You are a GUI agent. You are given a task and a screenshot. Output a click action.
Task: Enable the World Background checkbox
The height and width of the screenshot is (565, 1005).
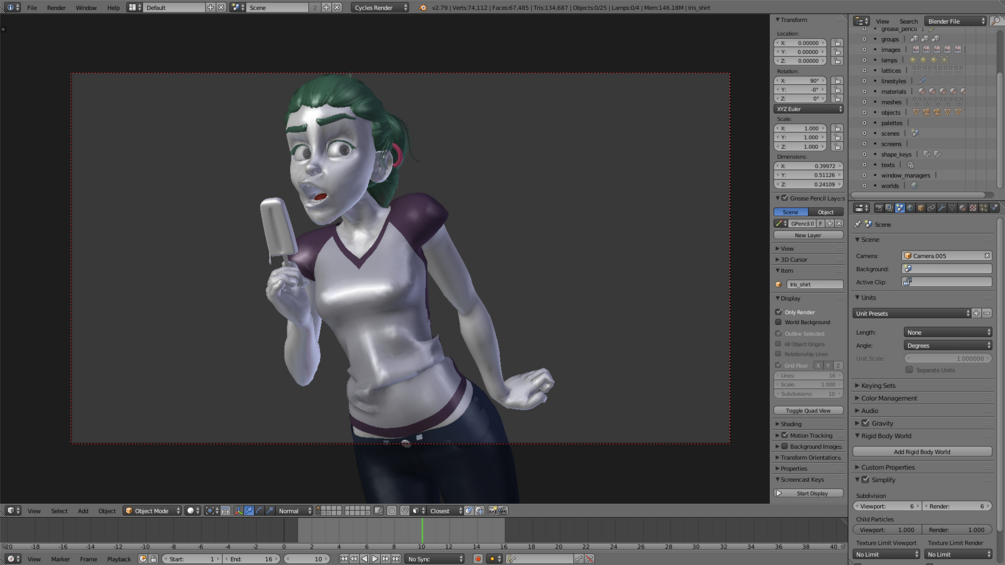pos(779,322)
